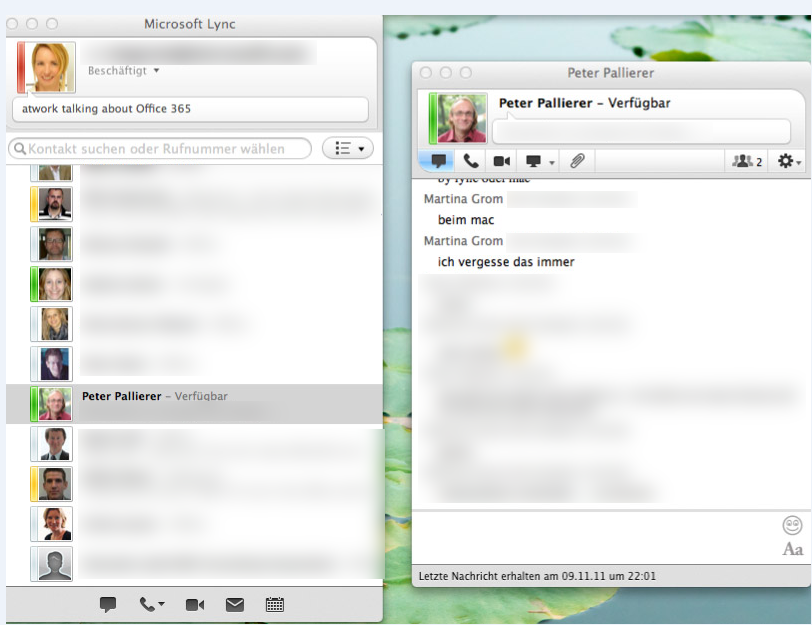The image size is (812, 625).
Task: Open text formatting with the Aa icon
Action: [792, 549]
